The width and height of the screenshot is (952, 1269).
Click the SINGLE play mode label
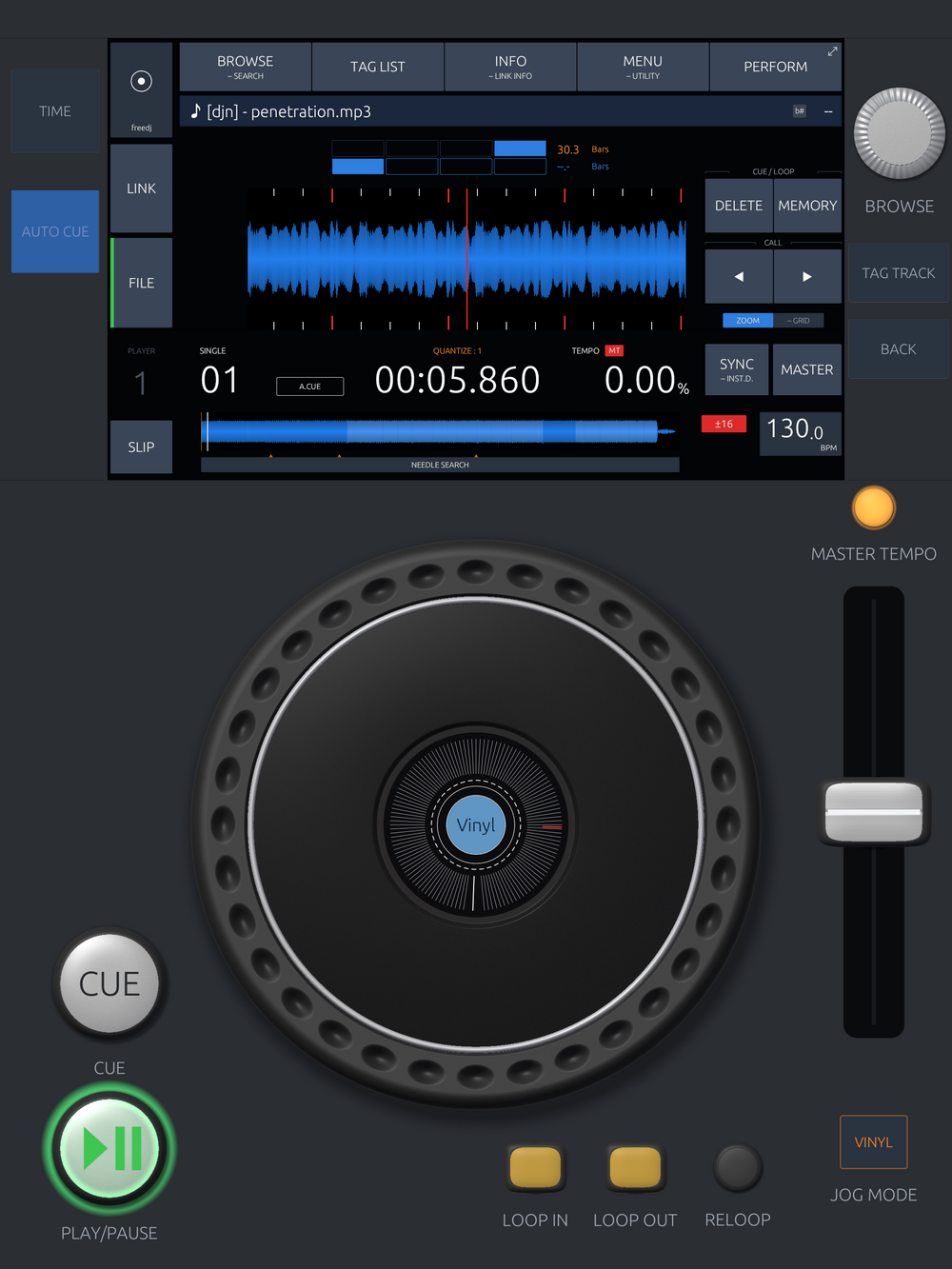click(212, 350)
